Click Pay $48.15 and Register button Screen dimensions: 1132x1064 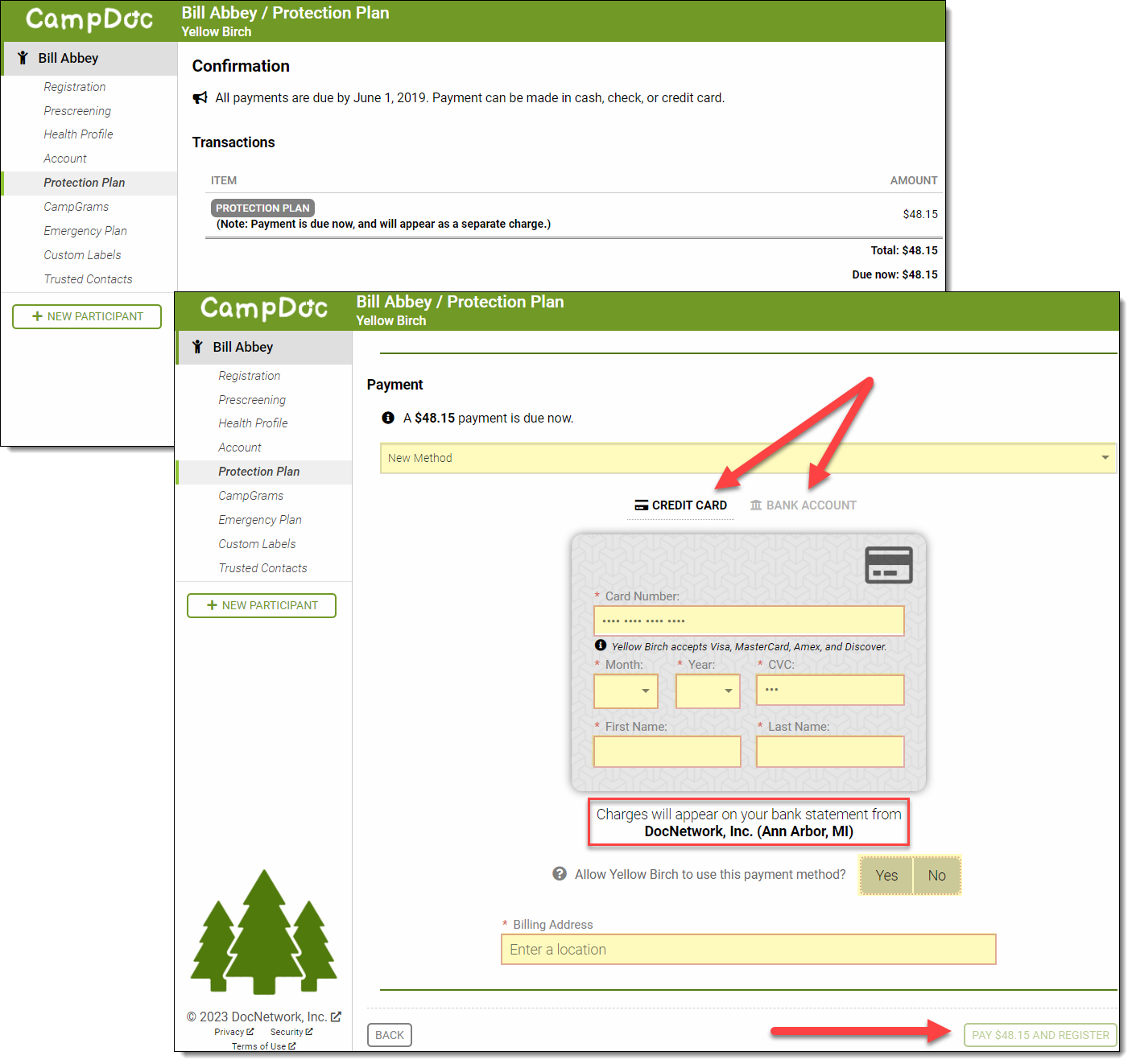tap(1039, 1035)
